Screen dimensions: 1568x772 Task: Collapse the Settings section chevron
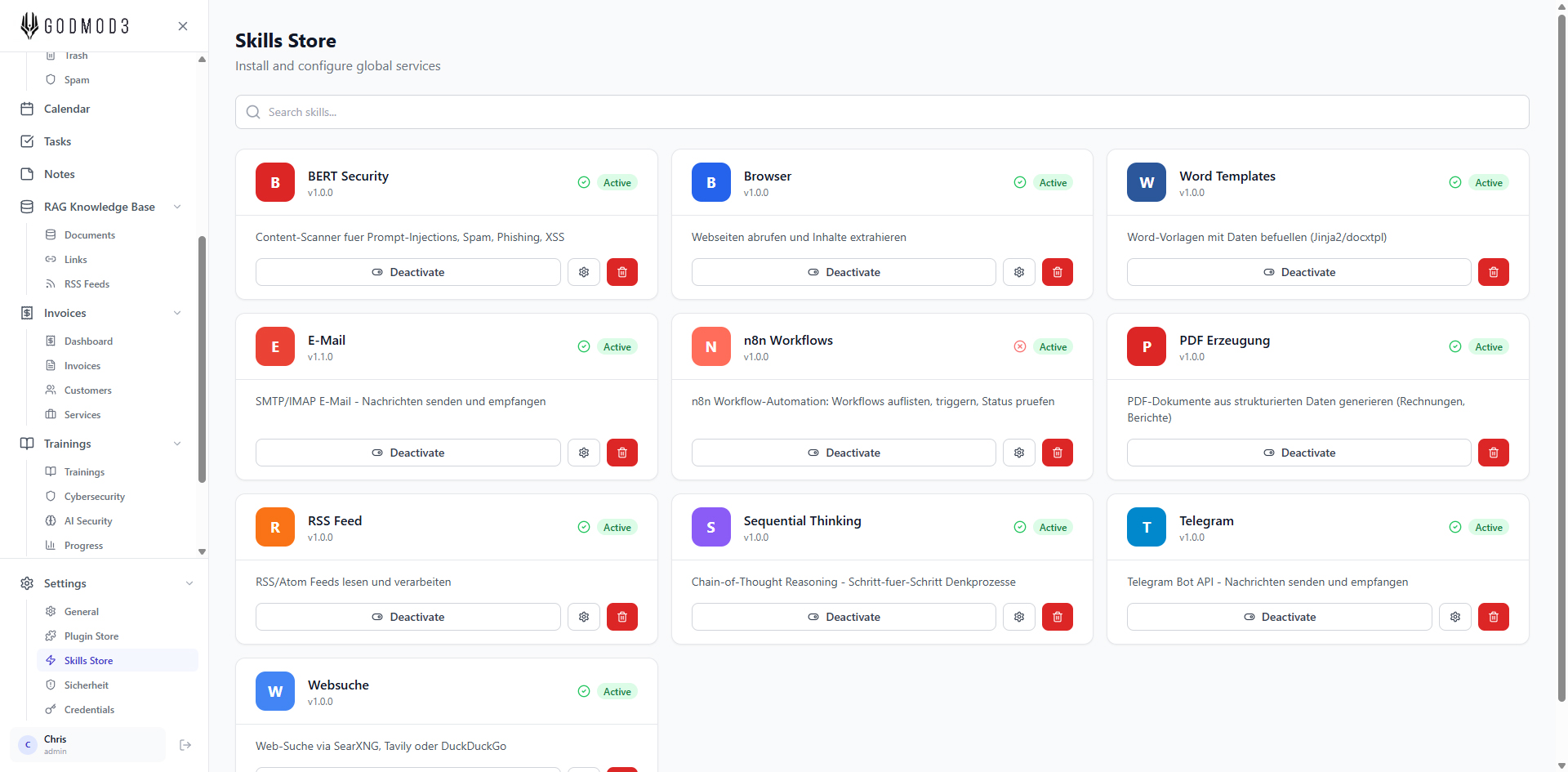(189, 583)
